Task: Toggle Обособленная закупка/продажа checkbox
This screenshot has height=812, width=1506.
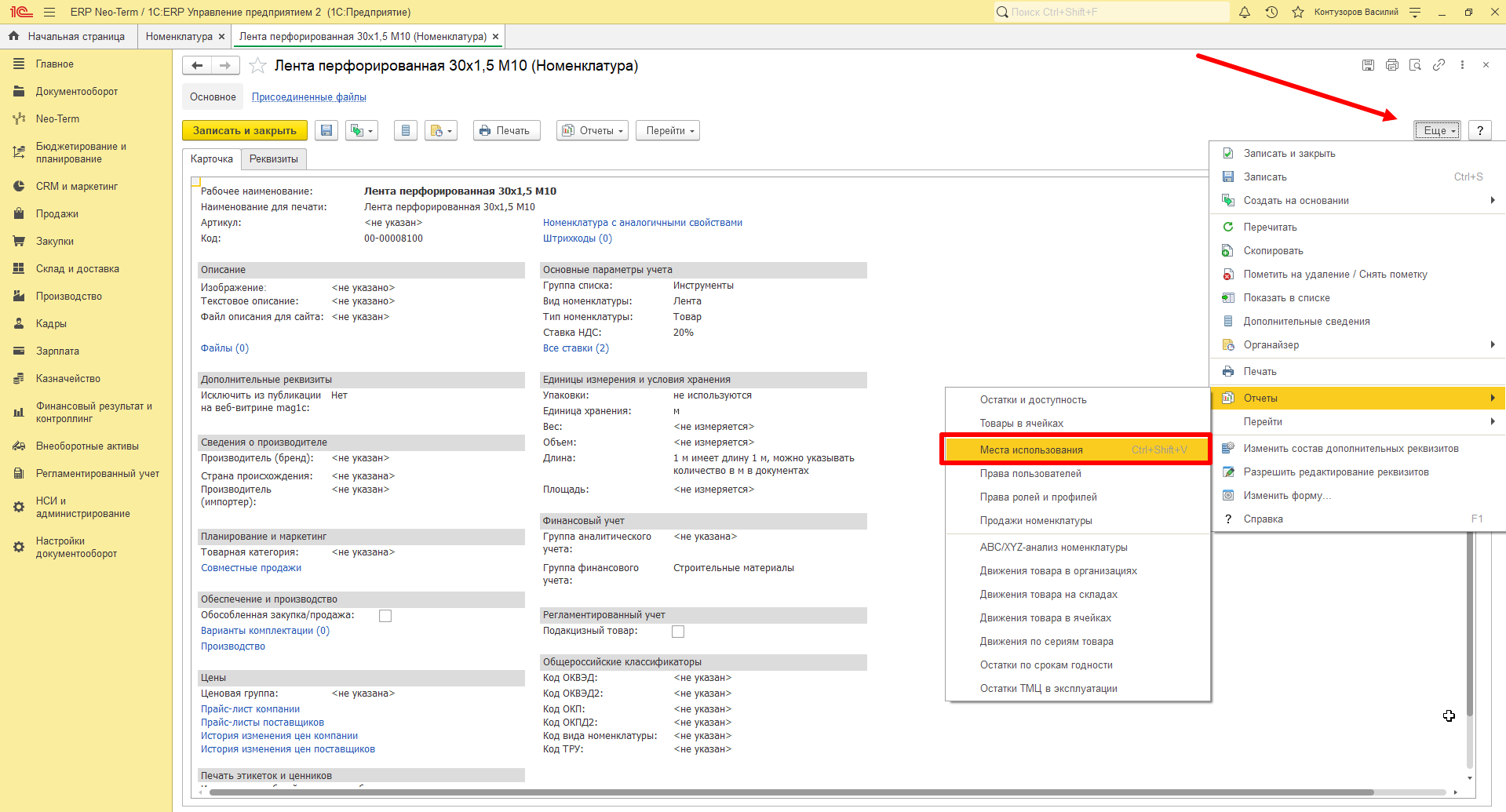Action: pyautogui.click(x=385, y=616)
